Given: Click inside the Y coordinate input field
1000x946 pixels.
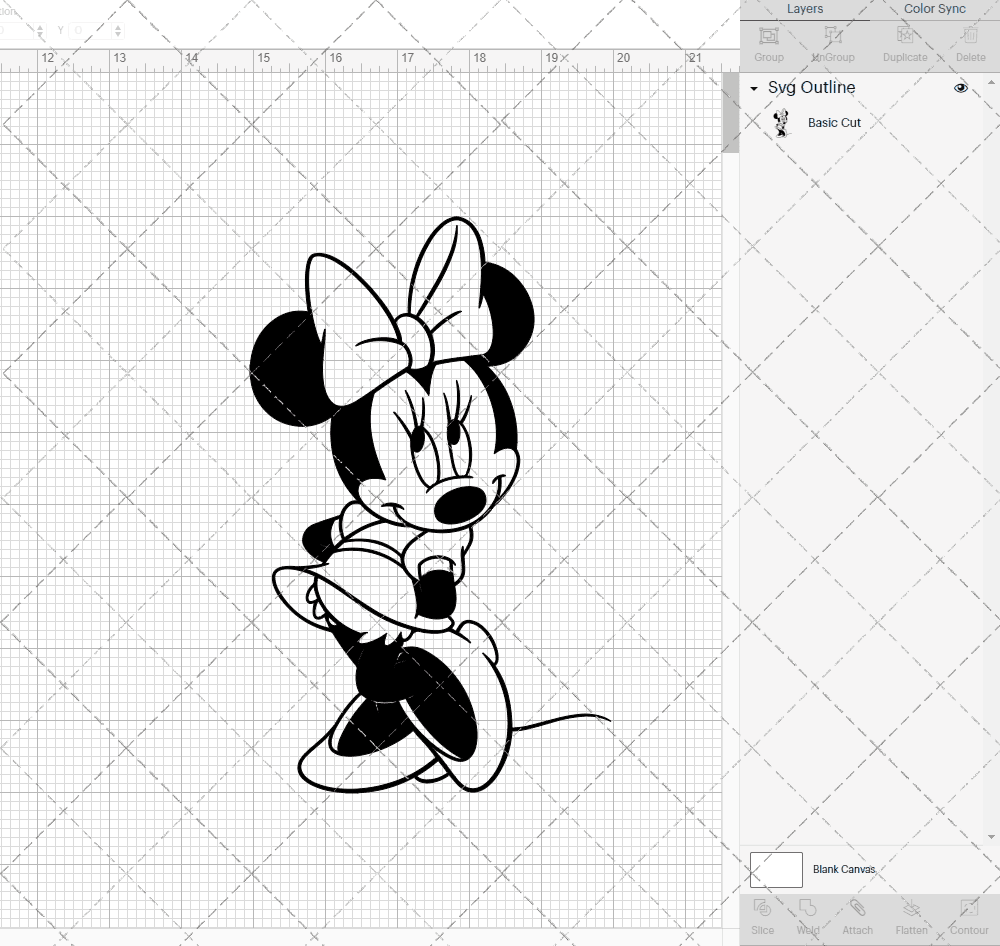Looking at the screenshot, I should click(x=90, y=30).
